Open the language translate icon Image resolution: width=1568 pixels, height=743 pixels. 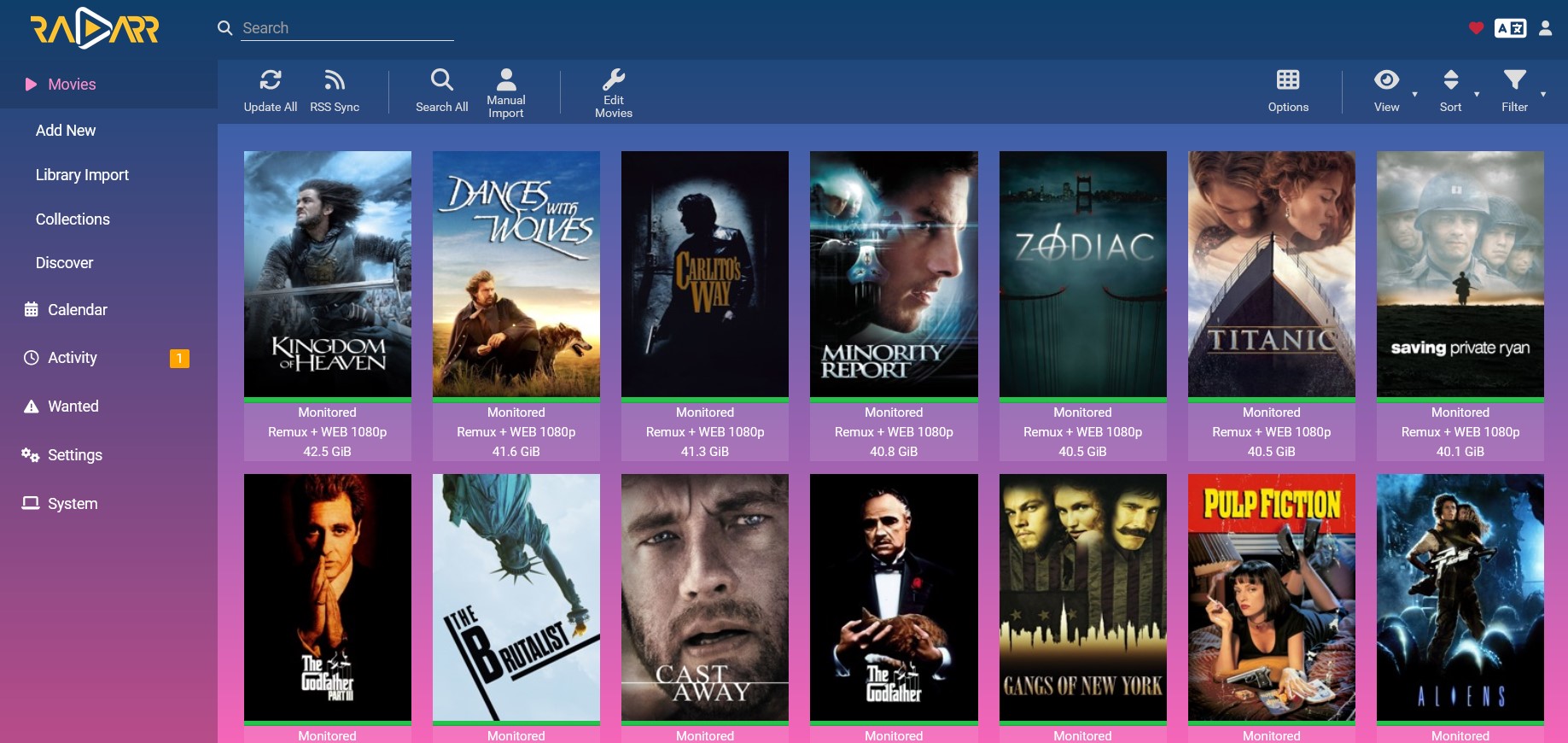[1510, 28]
